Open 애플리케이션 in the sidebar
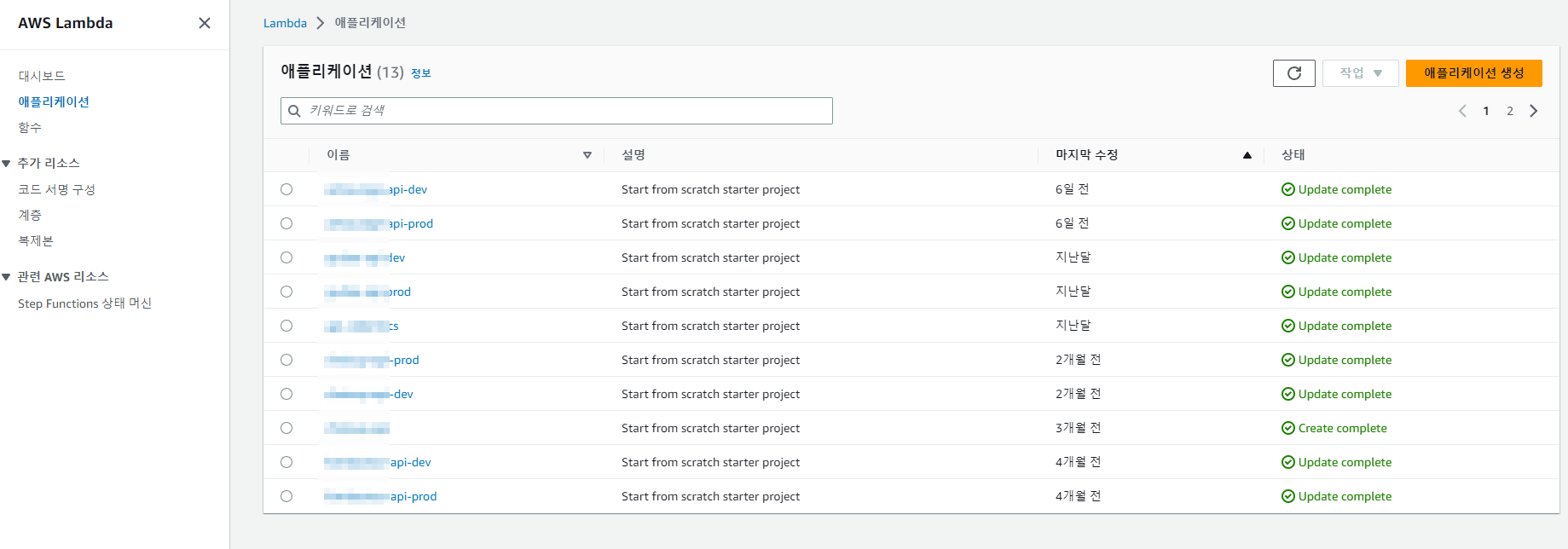Image resolution: width=1568 pixels, height=549 pixels. [x=54, y=101]
